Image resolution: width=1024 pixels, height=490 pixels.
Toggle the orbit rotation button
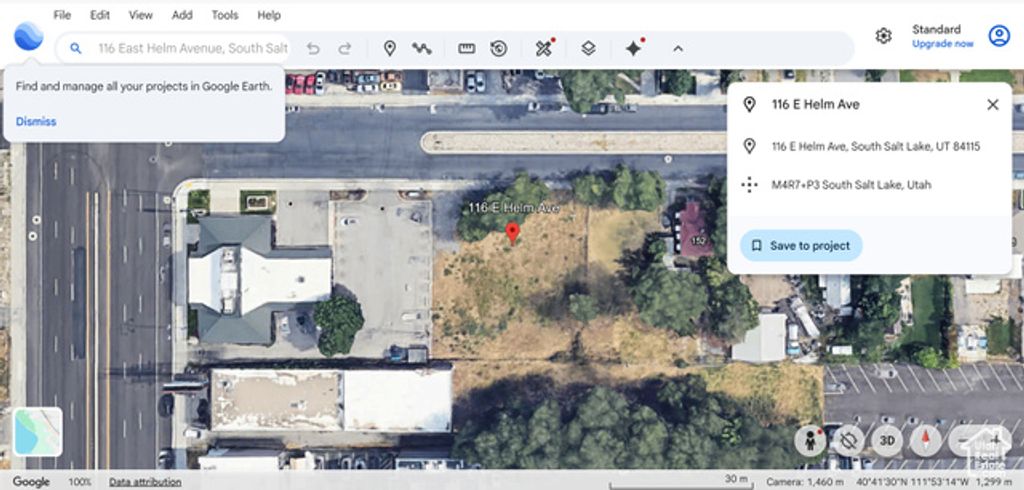[848, 440]
